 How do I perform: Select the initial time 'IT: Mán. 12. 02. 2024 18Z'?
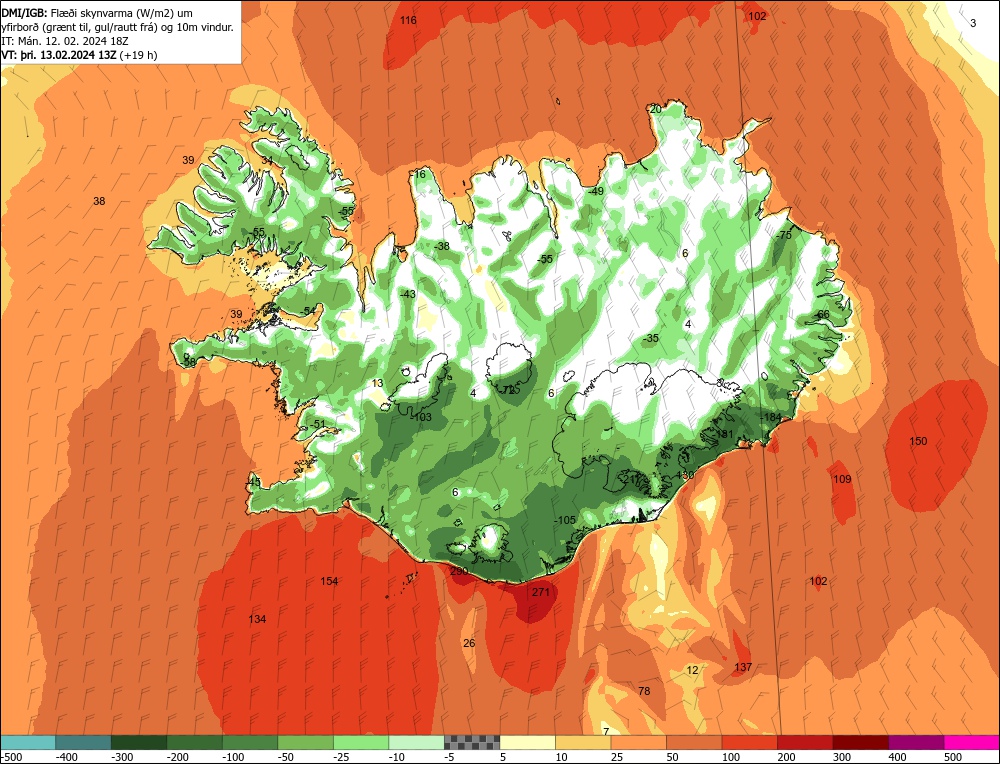coord(65,41)
